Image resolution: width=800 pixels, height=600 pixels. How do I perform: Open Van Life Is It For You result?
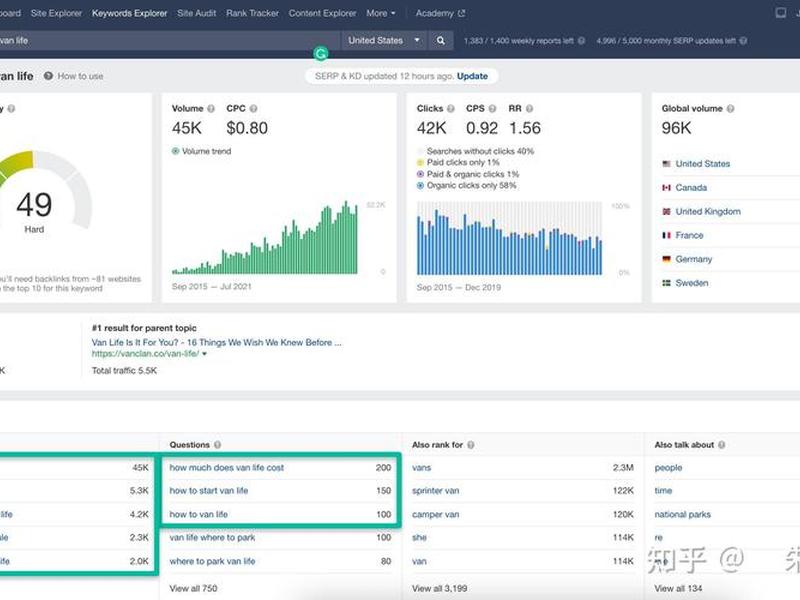point(216,342)
